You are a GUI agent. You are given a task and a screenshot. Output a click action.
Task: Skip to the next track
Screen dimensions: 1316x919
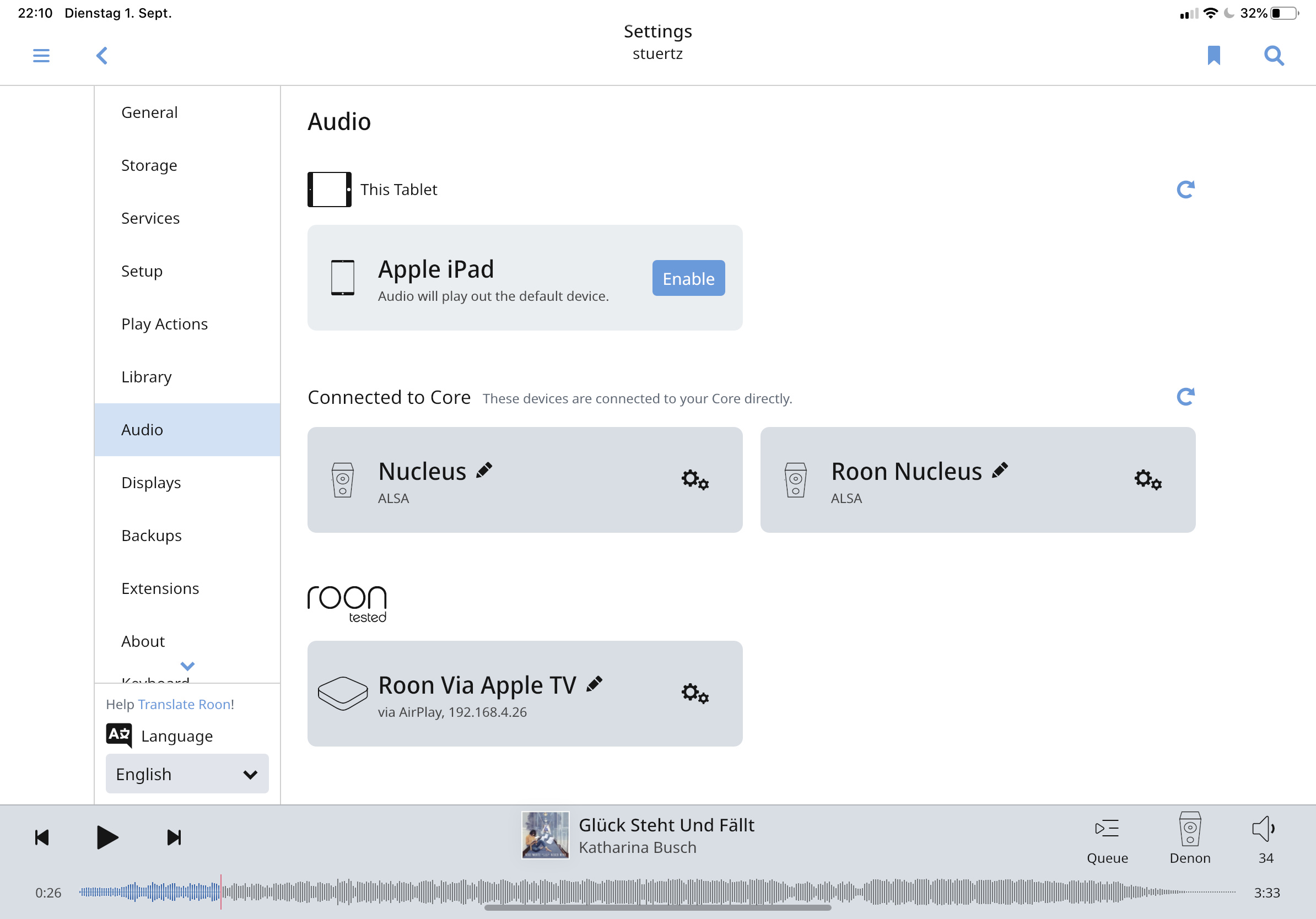point(174,837)
